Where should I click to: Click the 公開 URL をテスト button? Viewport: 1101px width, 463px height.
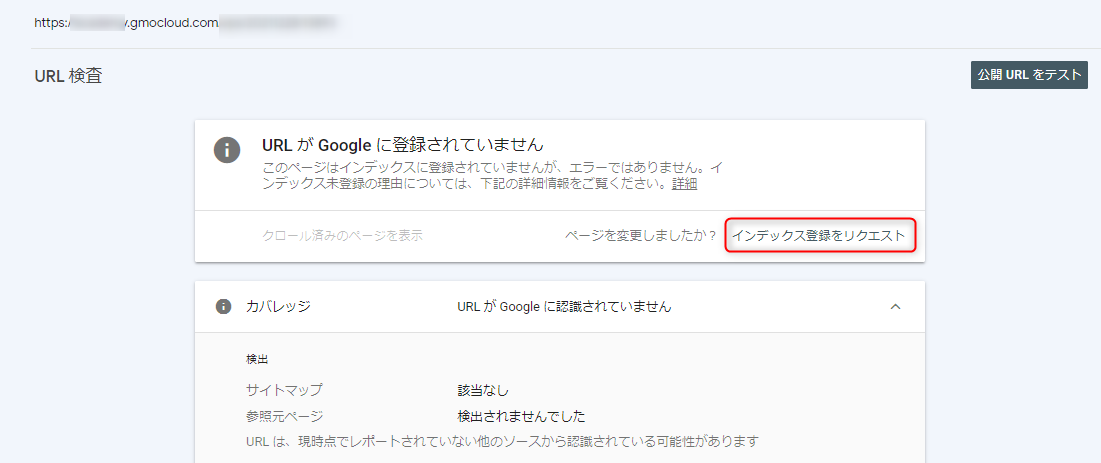(1029, 75)
